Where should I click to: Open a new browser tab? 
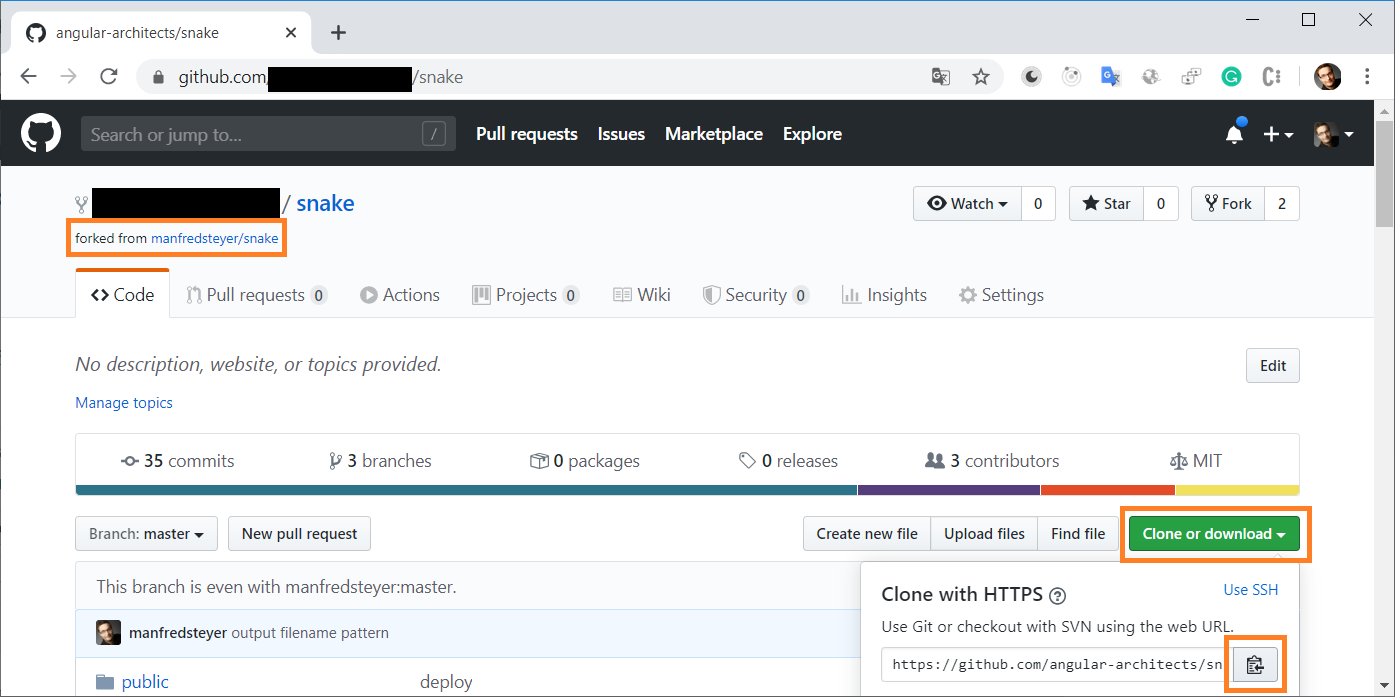(338, 32)
